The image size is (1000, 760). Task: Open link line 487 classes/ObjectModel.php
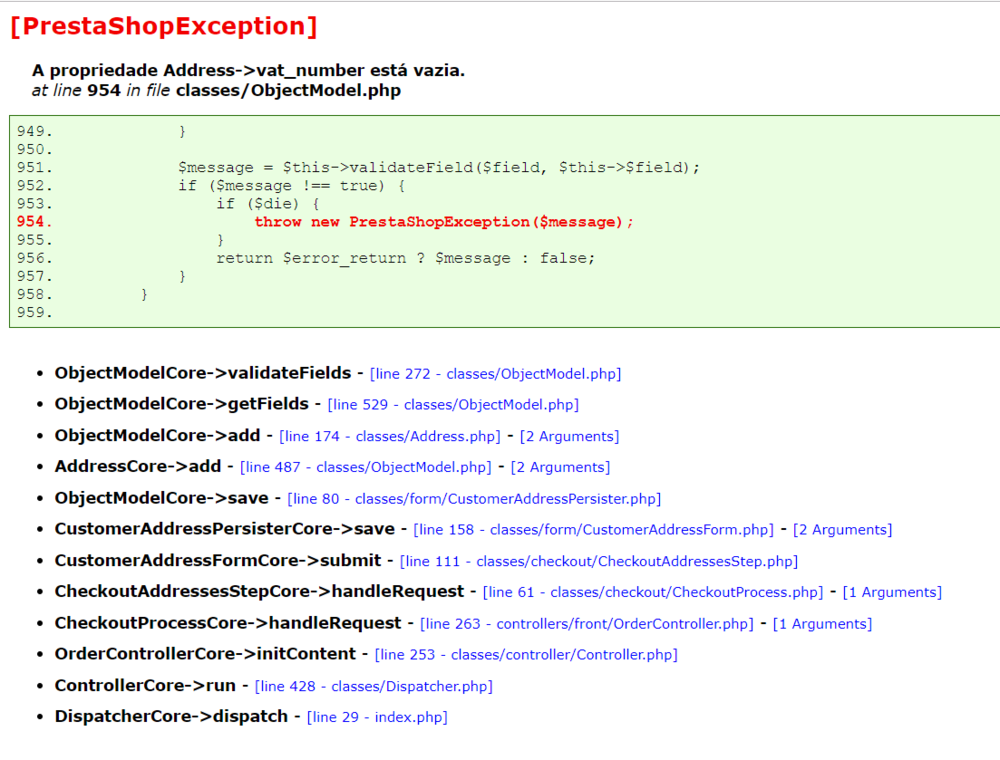[x=365, y=467]
